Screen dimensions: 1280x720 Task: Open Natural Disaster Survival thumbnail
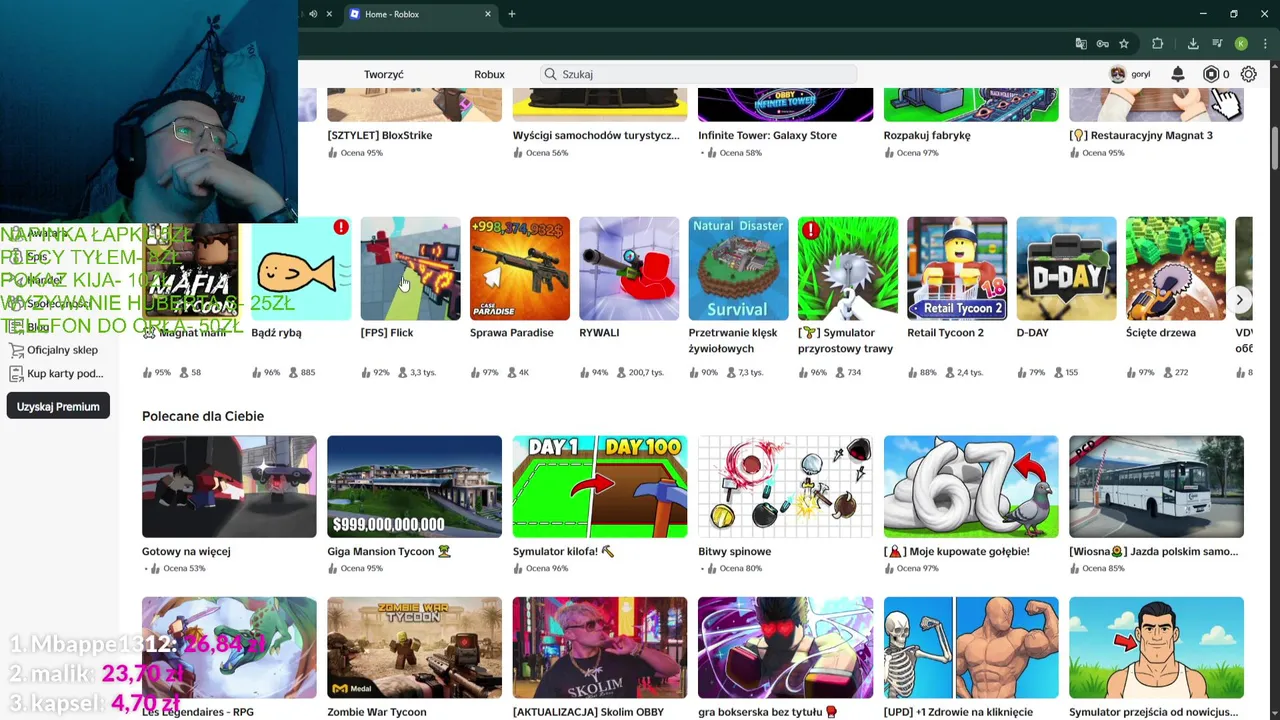738,268
